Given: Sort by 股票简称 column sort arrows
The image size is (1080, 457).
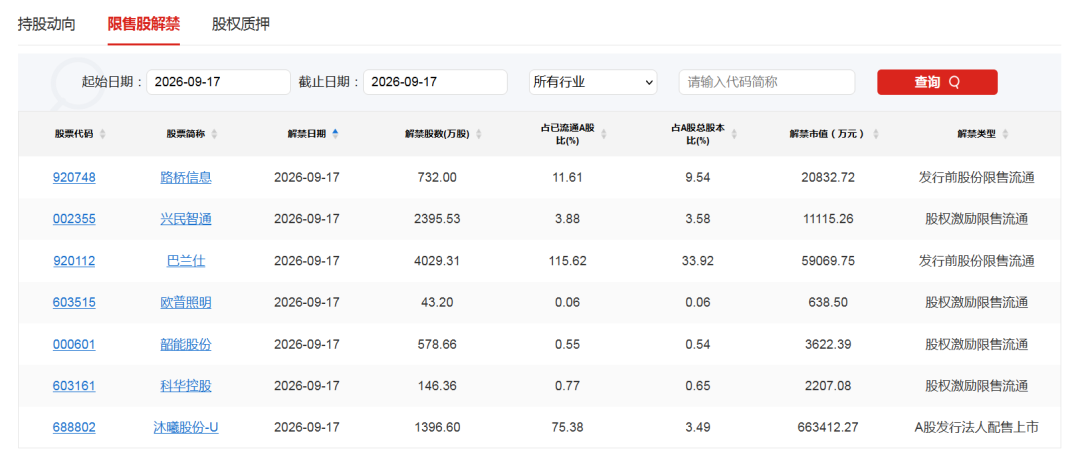Looking at the screenshot, I should 214,134.
